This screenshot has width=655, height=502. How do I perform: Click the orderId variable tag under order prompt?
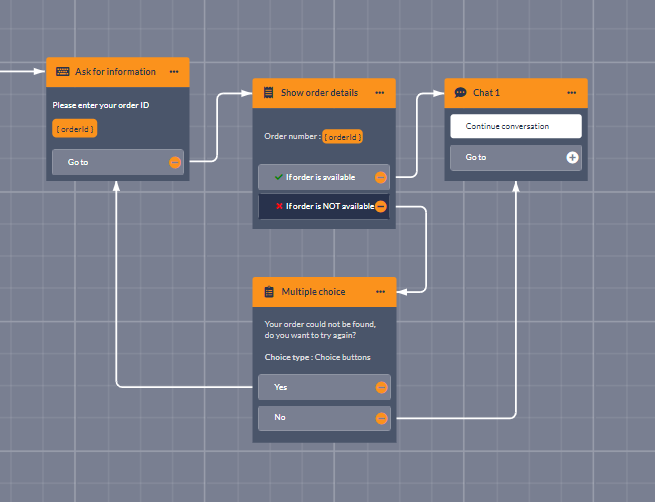75,128
